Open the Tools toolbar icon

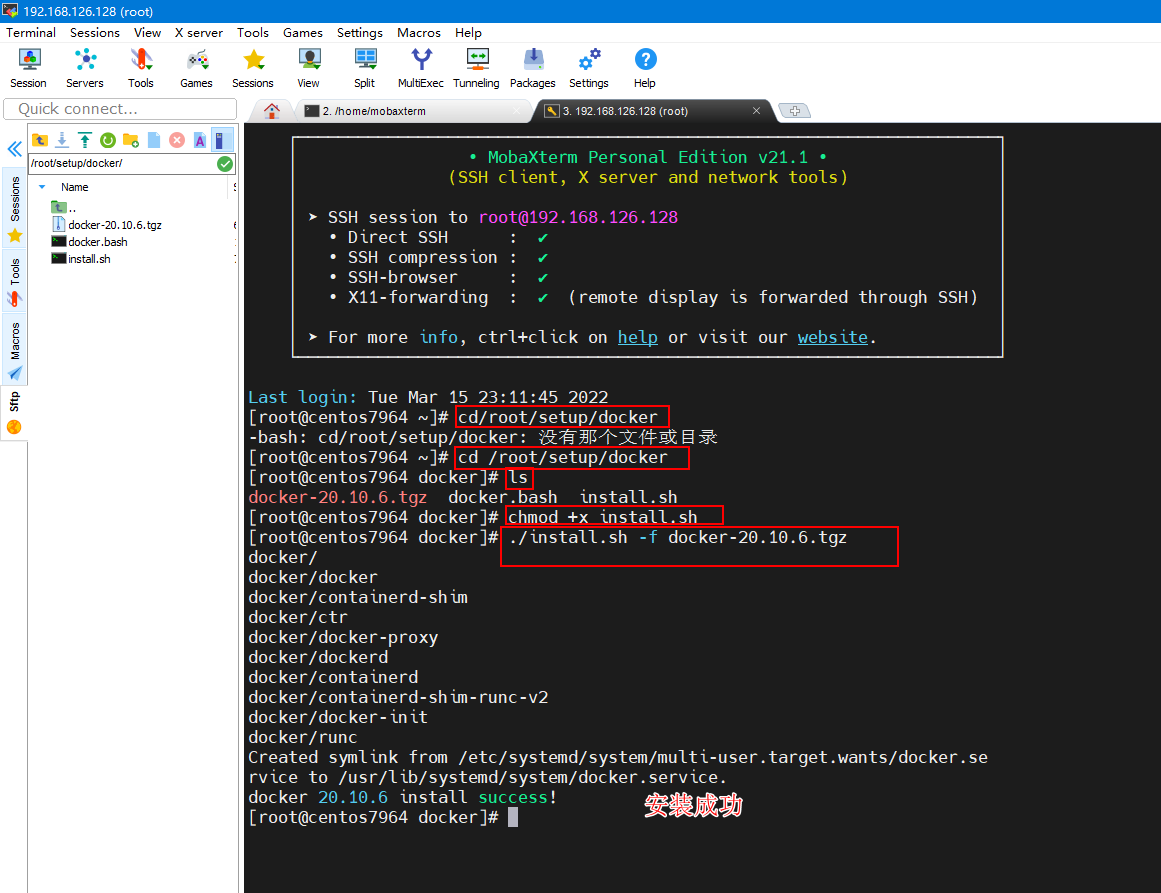point(141,67)
